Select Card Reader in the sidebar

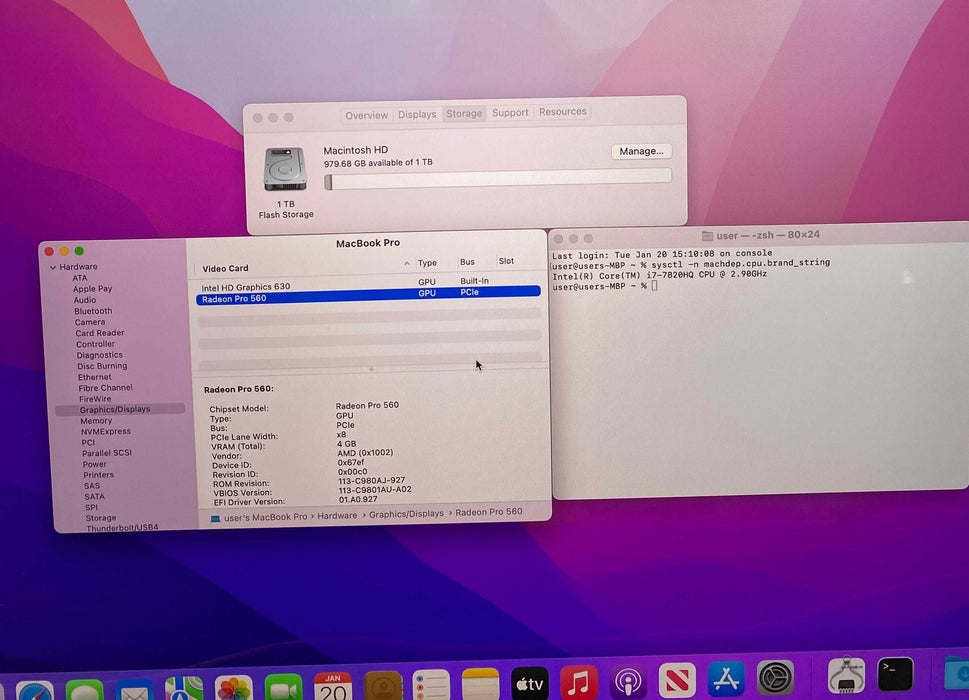coord(99,332)
